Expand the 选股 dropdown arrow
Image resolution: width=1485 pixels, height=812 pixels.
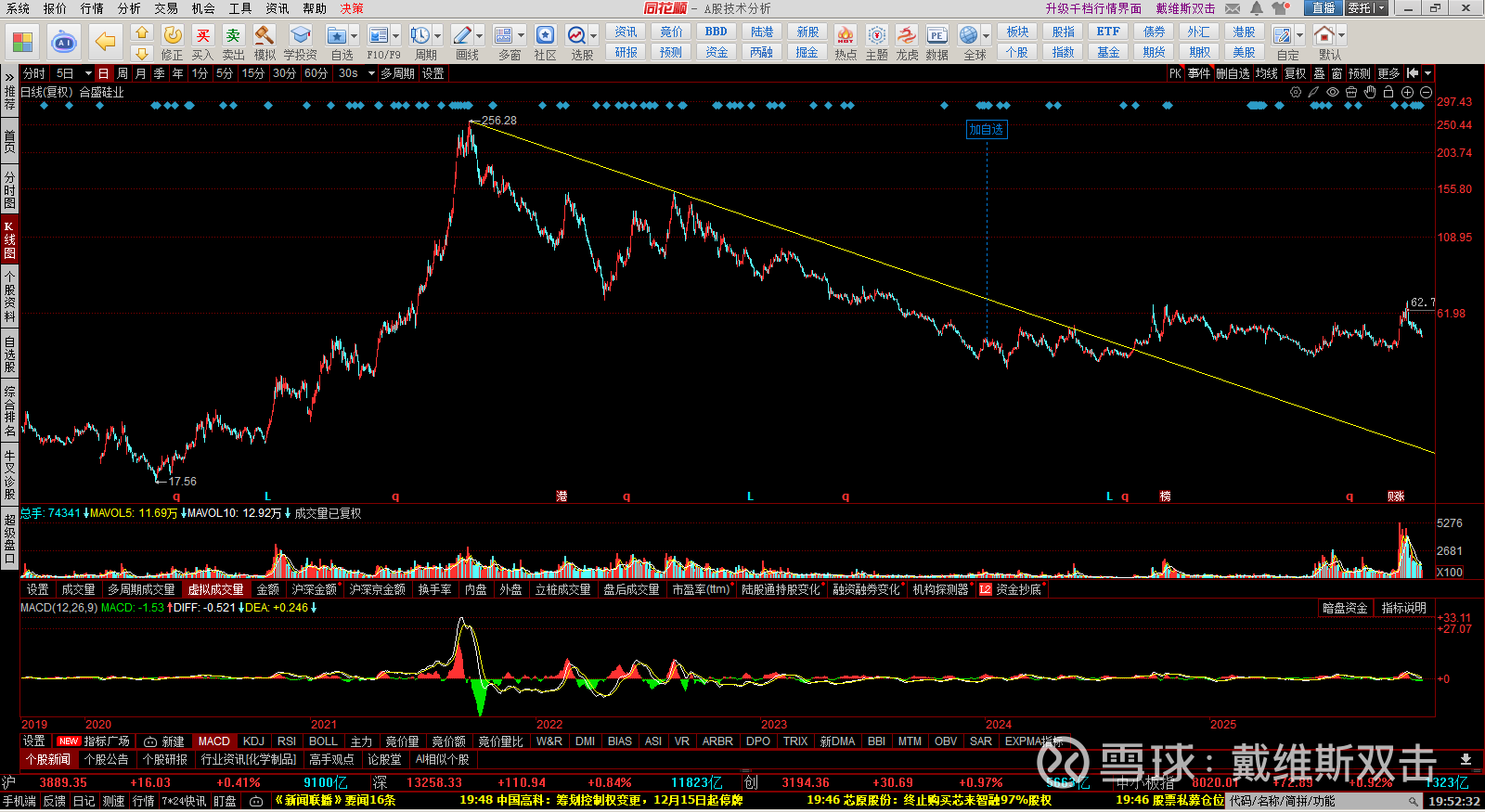click(594, 36)
